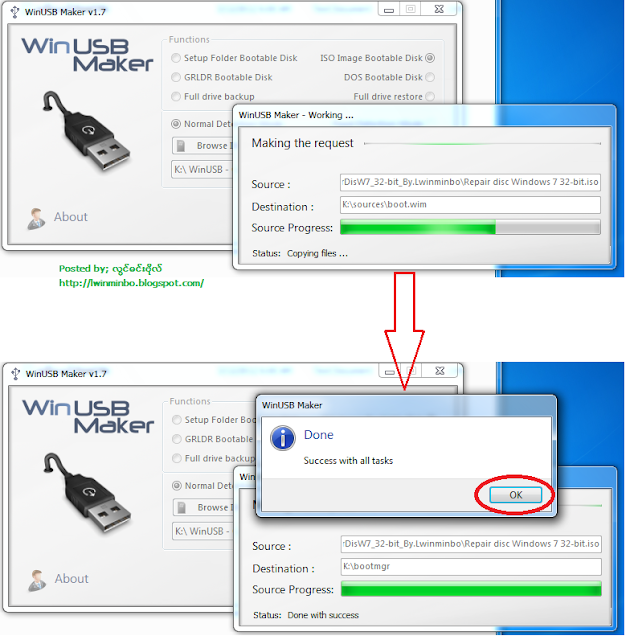This screenshot has height=640, width=630.
Task: Open K:\ WinUSB drive dropdown in top window
Action: pyautogui.click(x=202, y=169)
